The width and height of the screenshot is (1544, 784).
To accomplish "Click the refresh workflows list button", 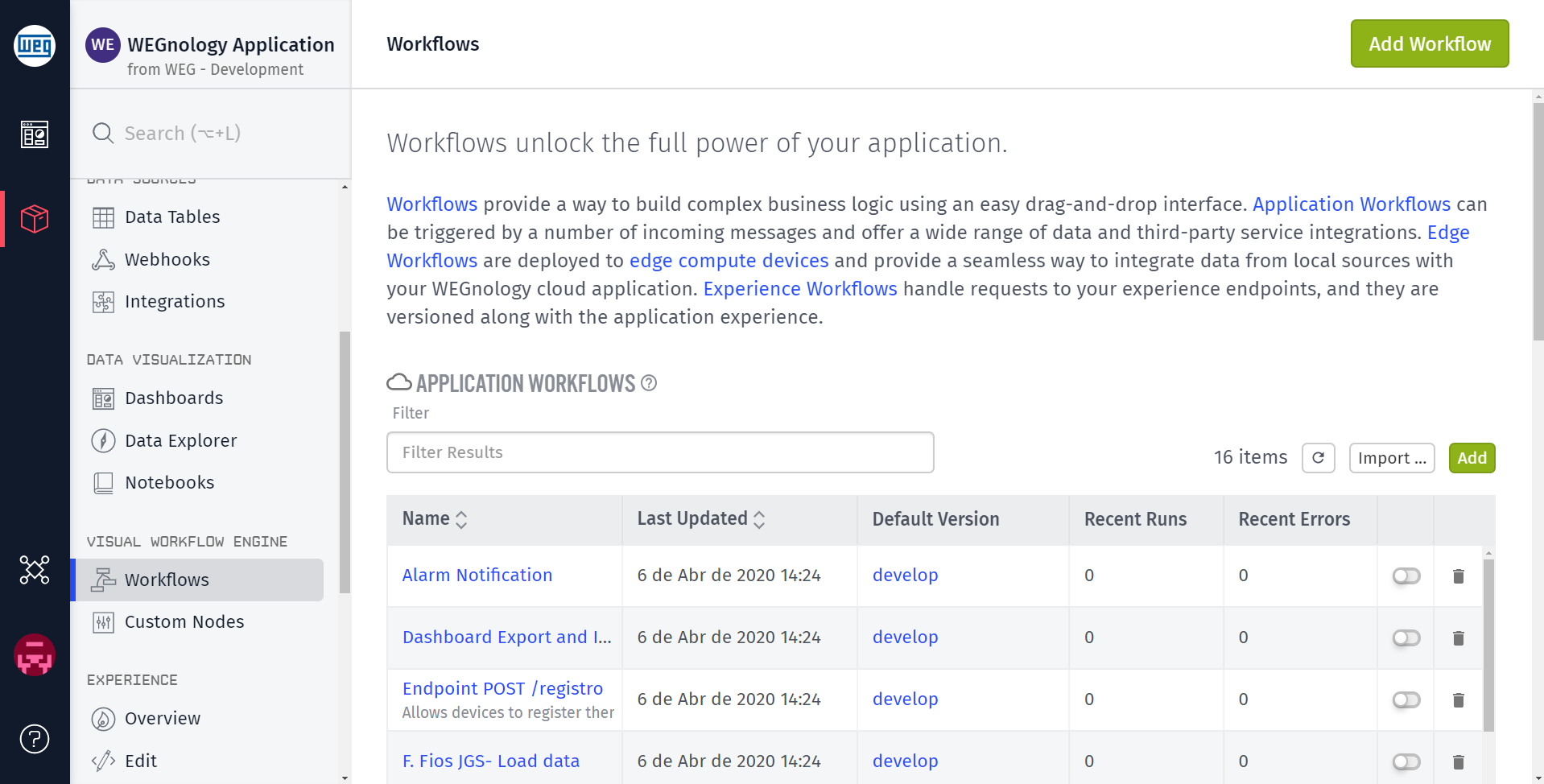I will [x=1319, y=458].
